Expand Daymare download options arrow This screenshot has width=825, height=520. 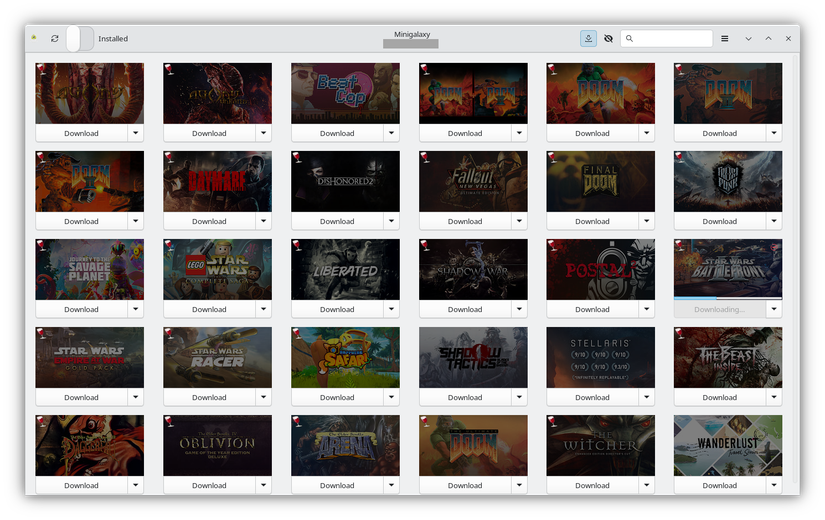pos(264,221)
